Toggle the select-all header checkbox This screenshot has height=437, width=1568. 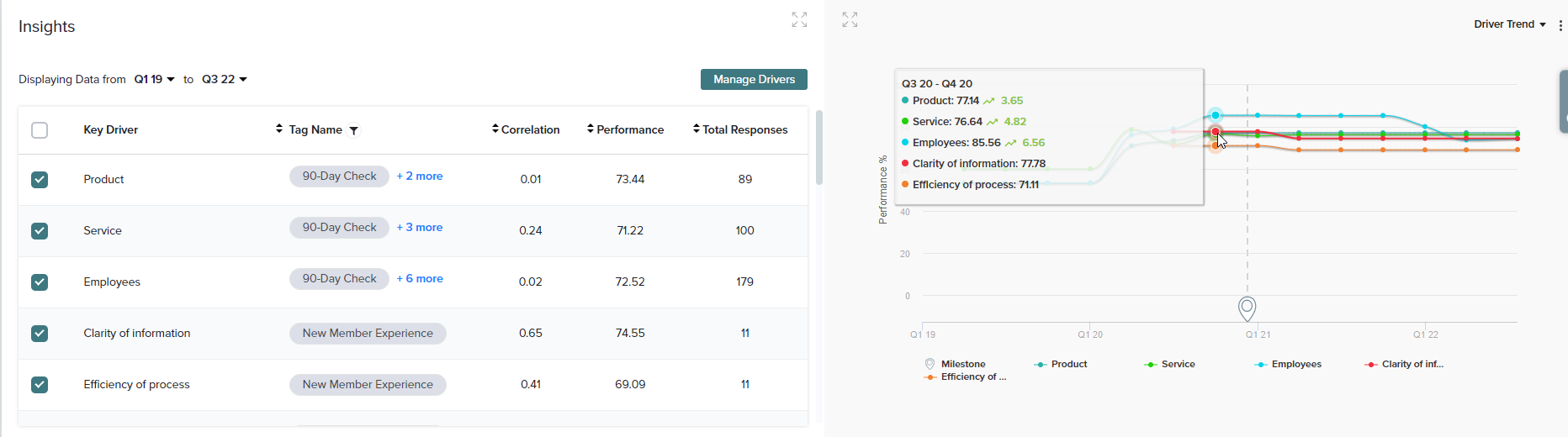40,130
